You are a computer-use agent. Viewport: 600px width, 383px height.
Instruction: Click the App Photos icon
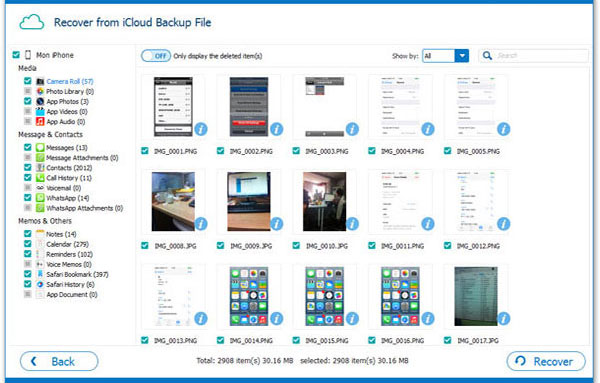[40, 101]
